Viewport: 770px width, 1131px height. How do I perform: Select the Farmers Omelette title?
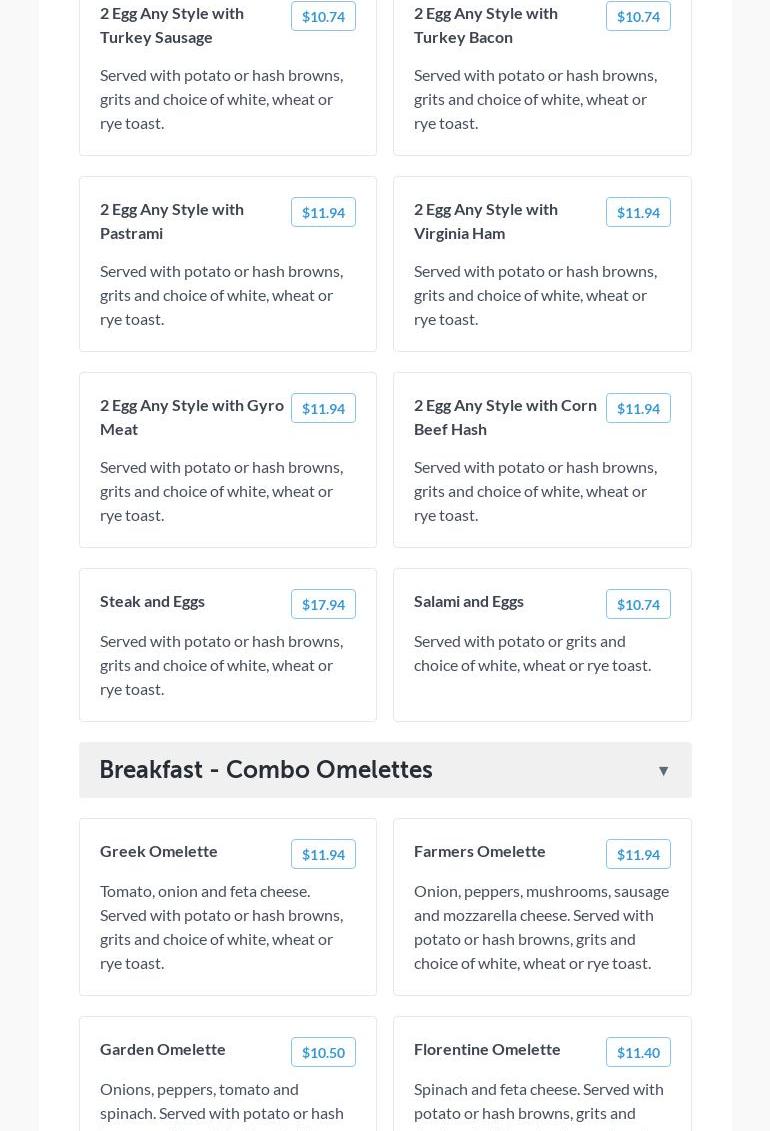coord(480,851)
